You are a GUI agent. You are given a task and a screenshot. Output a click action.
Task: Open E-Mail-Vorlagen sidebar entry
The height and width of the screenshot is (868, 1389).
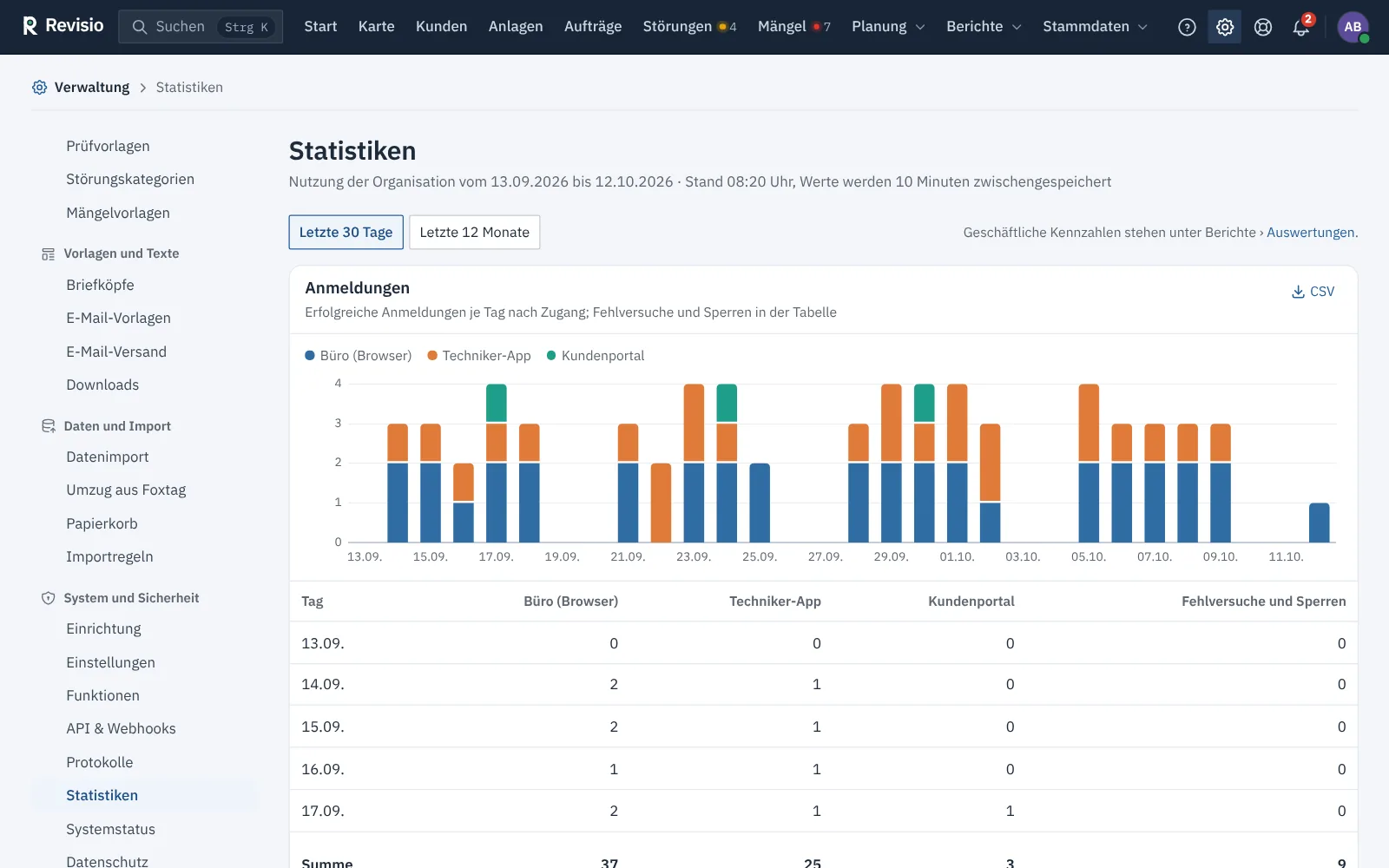pos(118,318)
